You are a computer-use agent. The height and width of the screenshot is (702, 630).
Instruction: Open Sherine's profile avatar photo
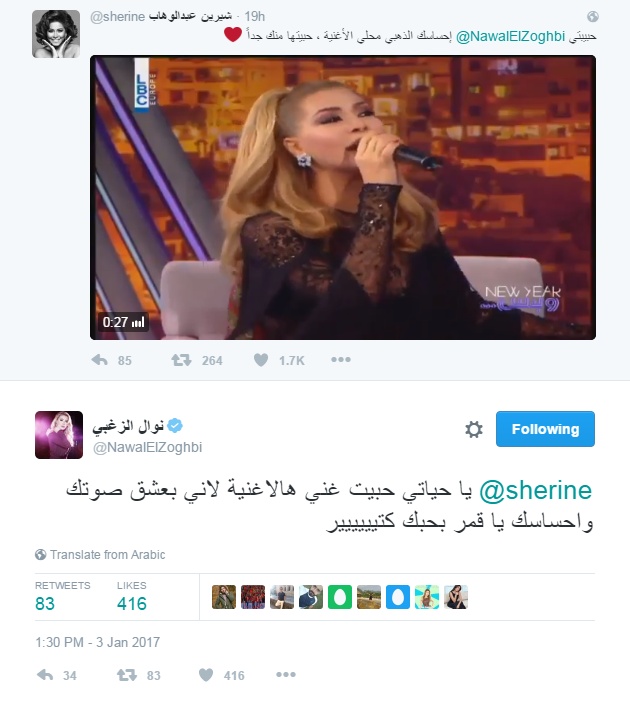56,34
